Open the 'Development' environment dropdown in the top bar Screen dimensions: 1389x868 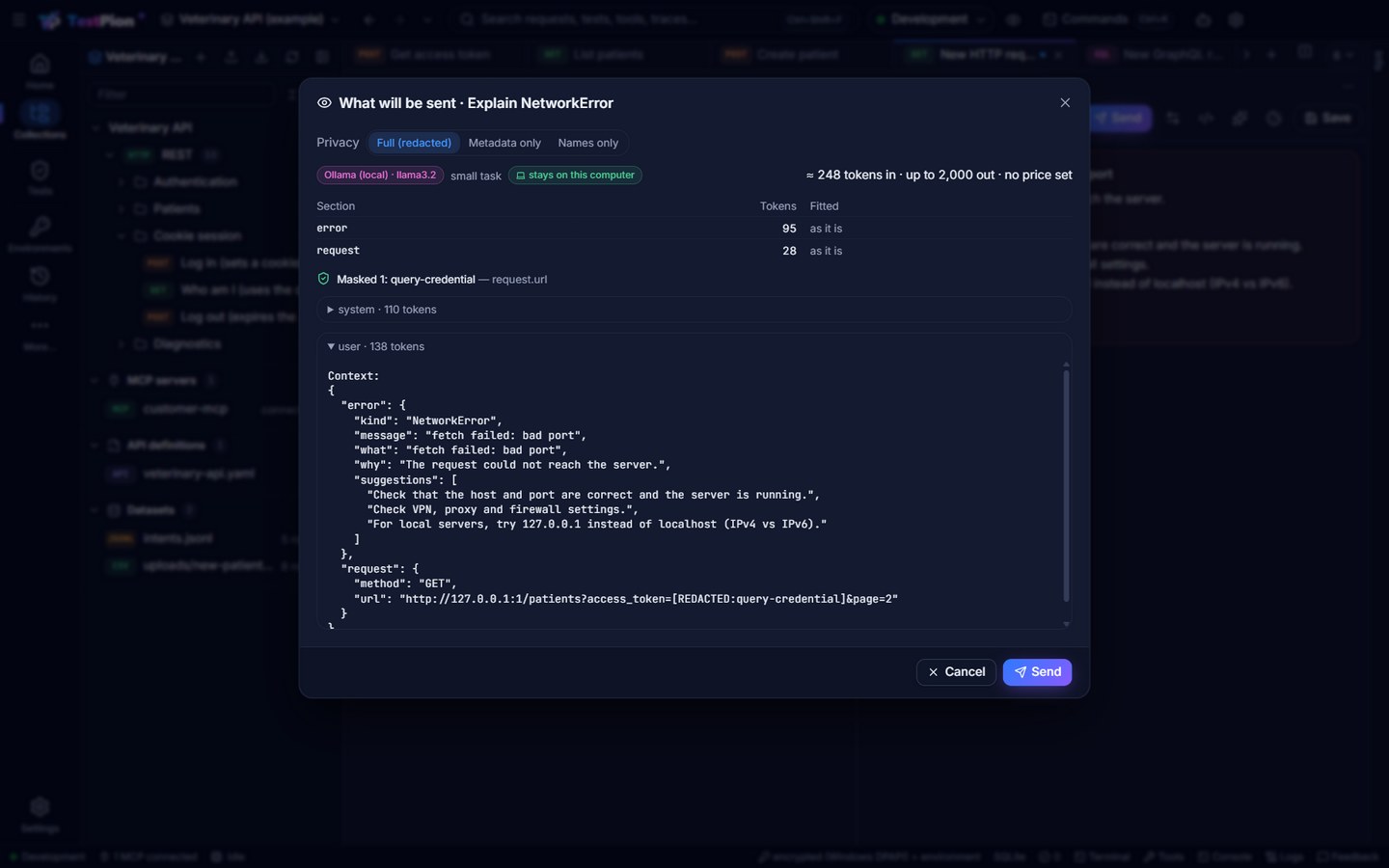(930, 19)
